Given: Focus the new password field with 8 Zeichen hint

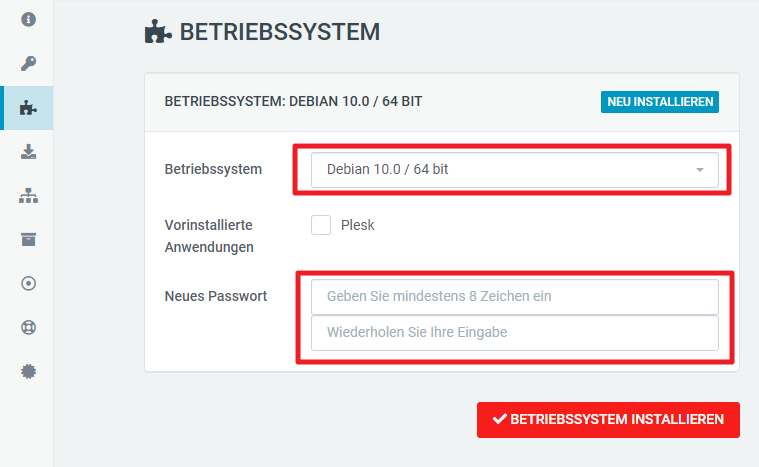Looking at the screenshot, I should [x=515, y=297].
